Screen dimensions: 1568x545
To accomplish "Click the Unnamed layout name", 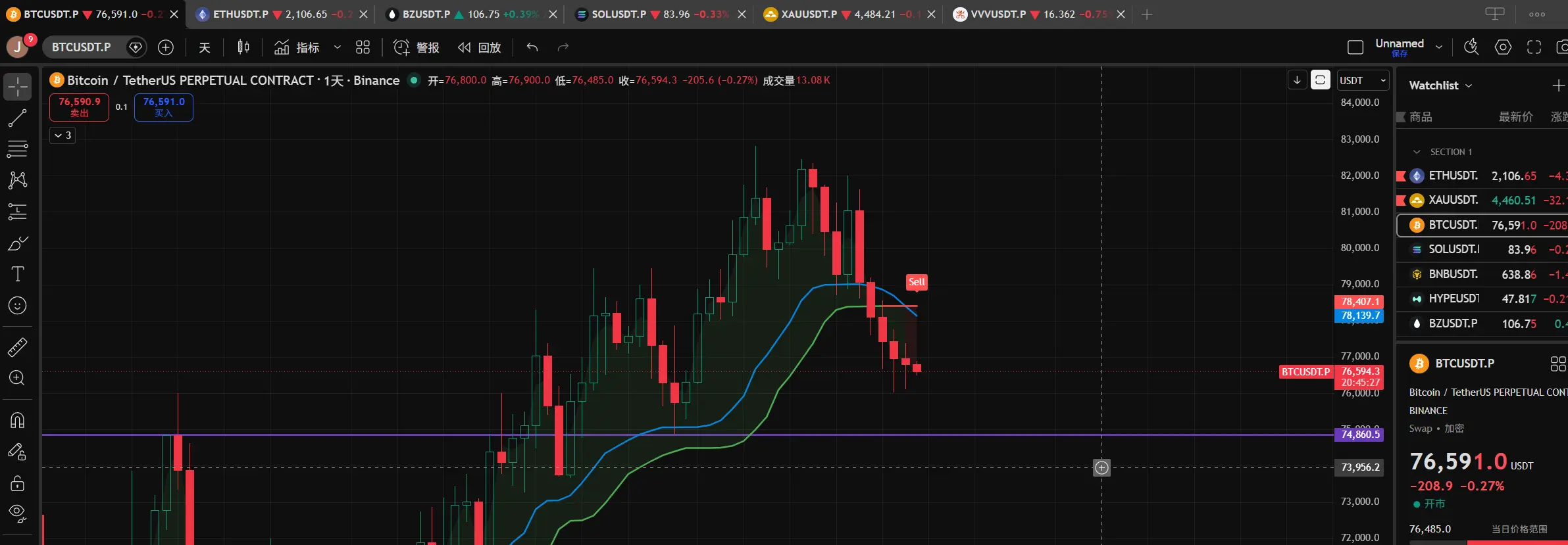I will pos(1400,44).
